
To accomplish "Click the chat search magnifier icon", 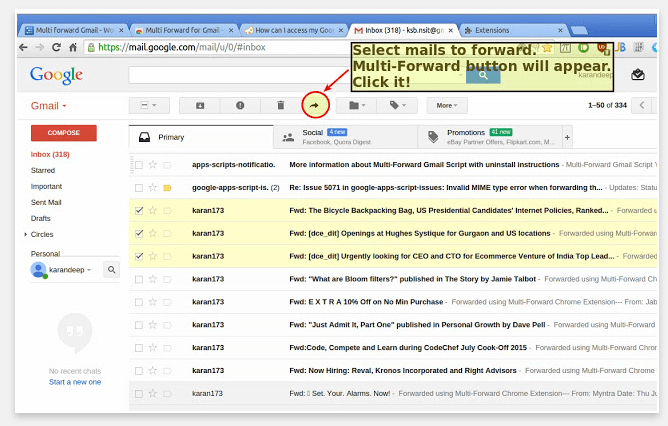I will pyautogui.click(x=112, y=270).
